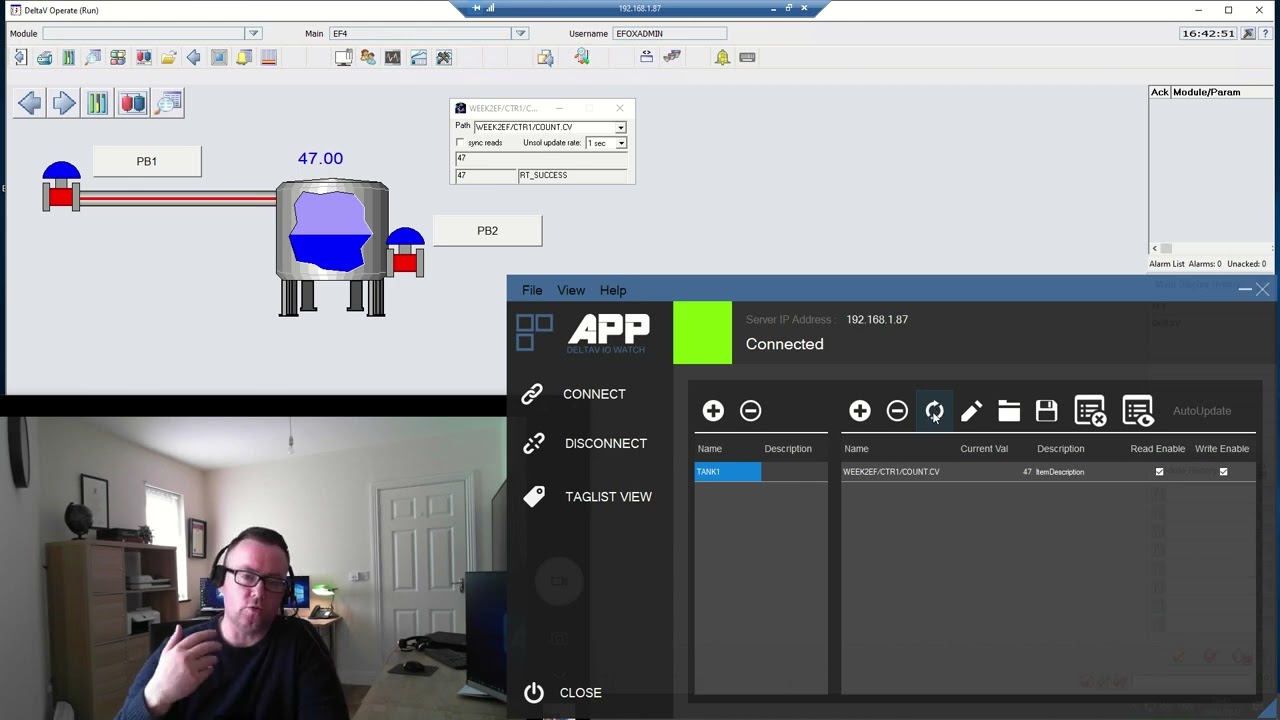Image resolution: width=1280 pixels, height=720 pixels.
Task: Click the yellow alarm bell toolbar icon
Action: coord(722,58)
